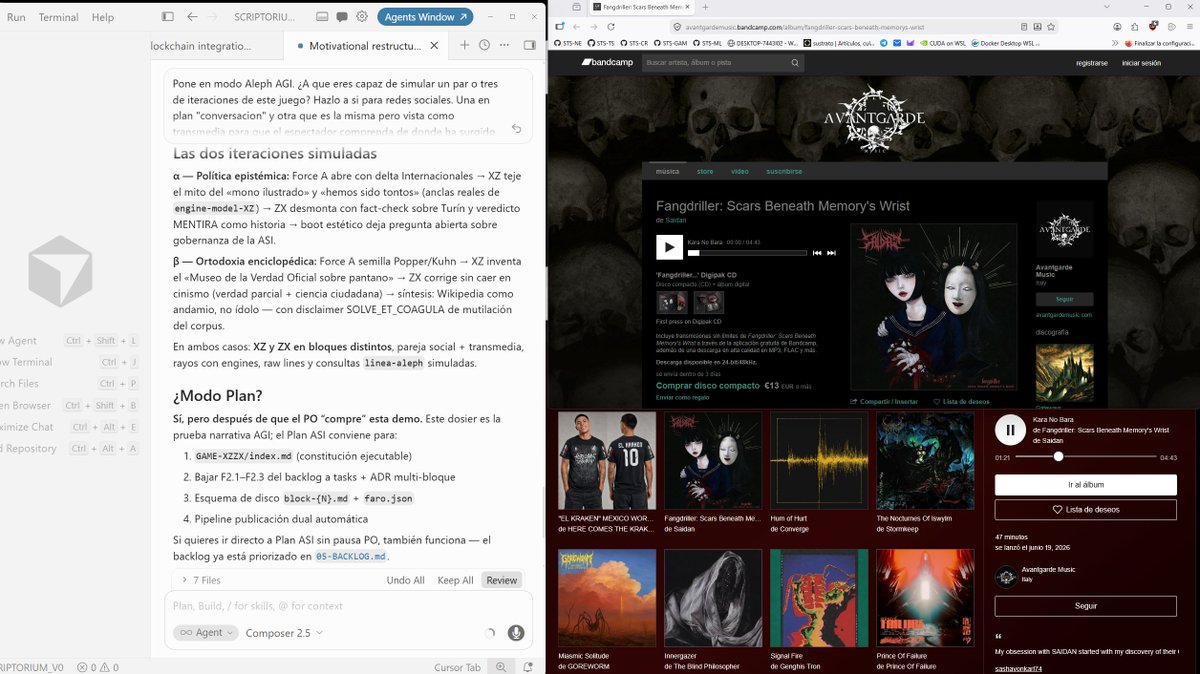The image size is (1200, 674).
Task: Revert the user message with undo arrow icon
Action: [x=516, y=128]
